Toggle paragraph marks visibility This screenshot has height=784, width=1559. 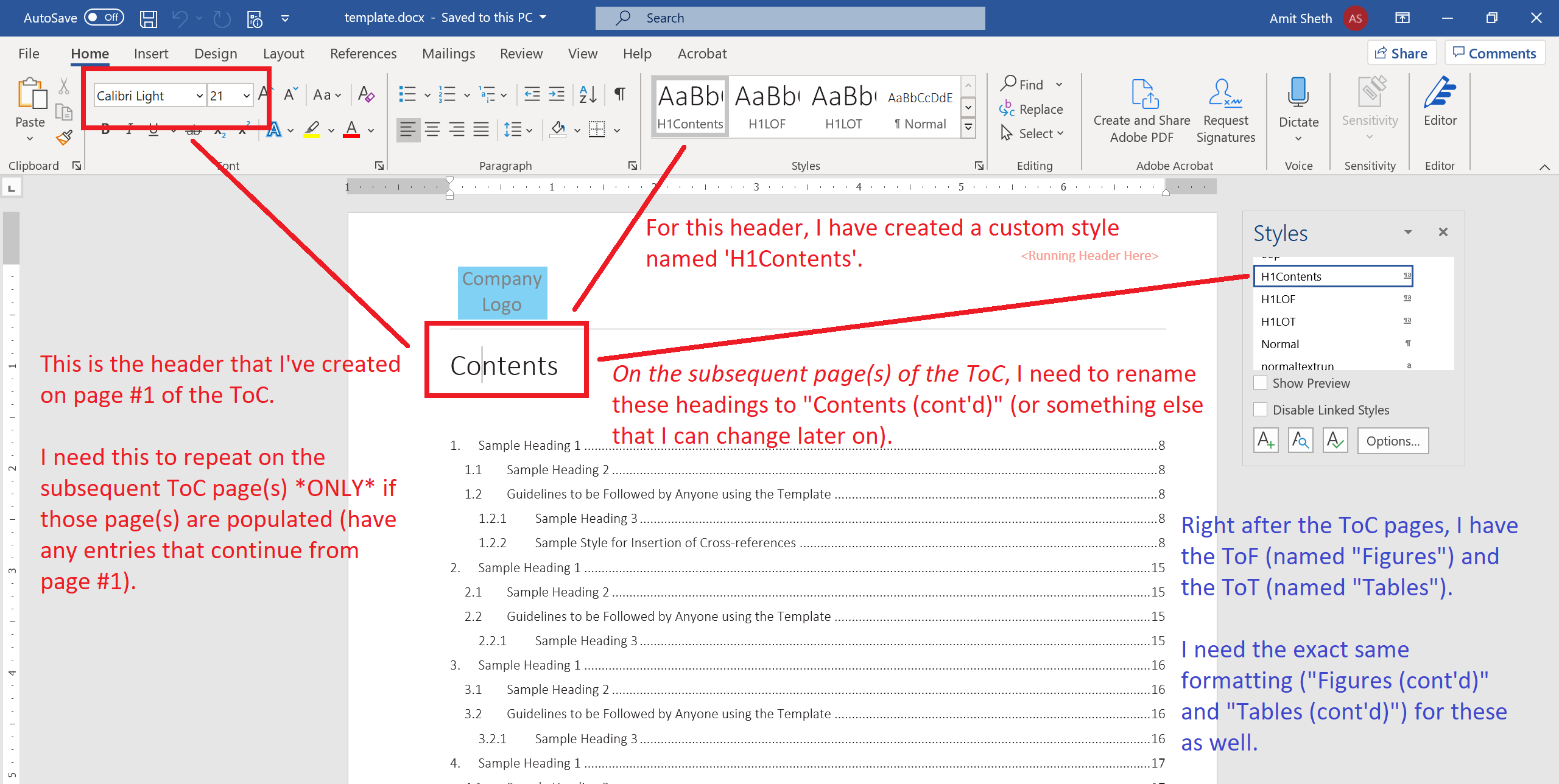pos(620,94)
